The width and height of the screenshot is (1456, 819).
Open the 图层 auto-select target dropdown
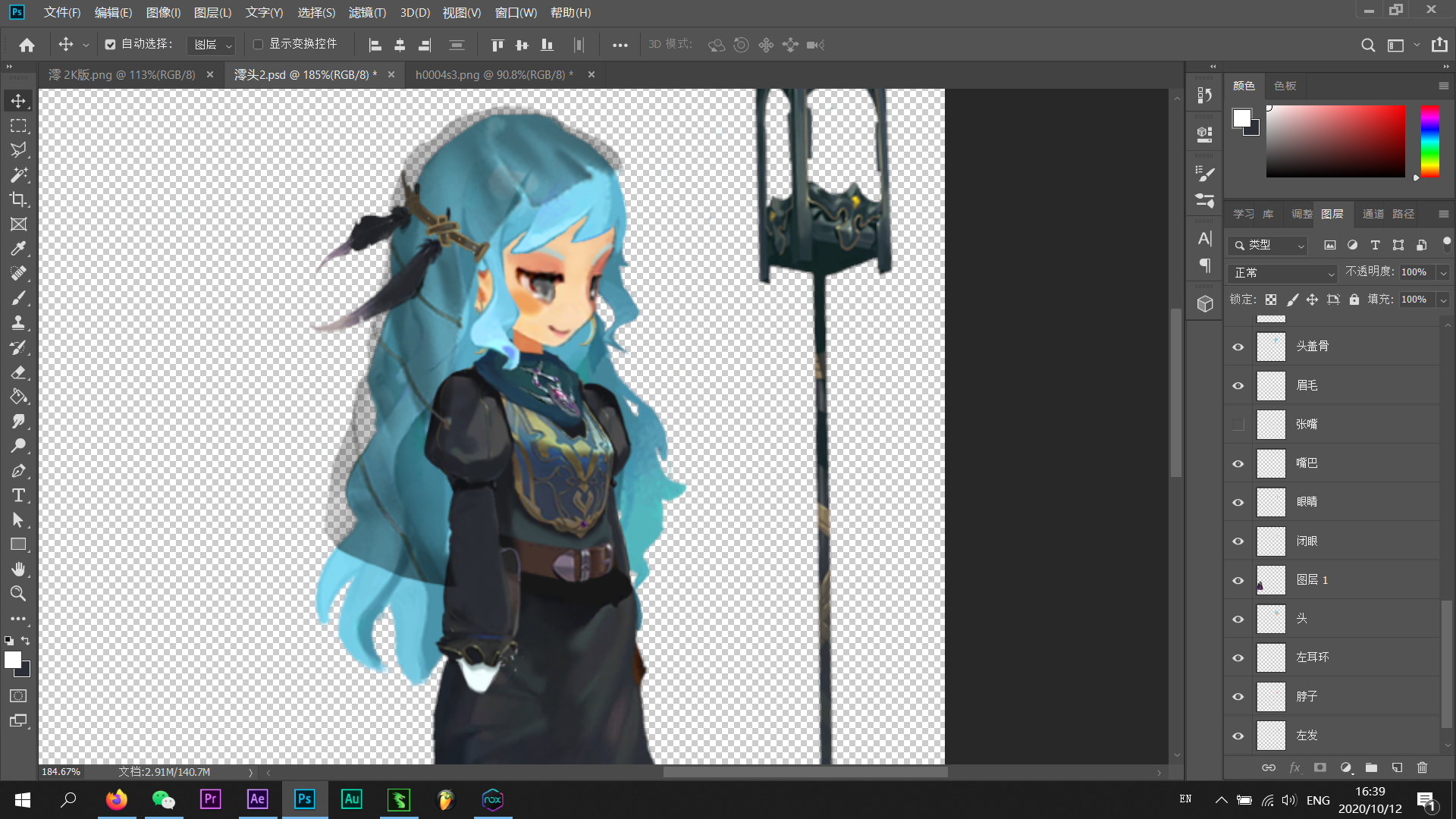pyautogui.click(x=212, y=45)
